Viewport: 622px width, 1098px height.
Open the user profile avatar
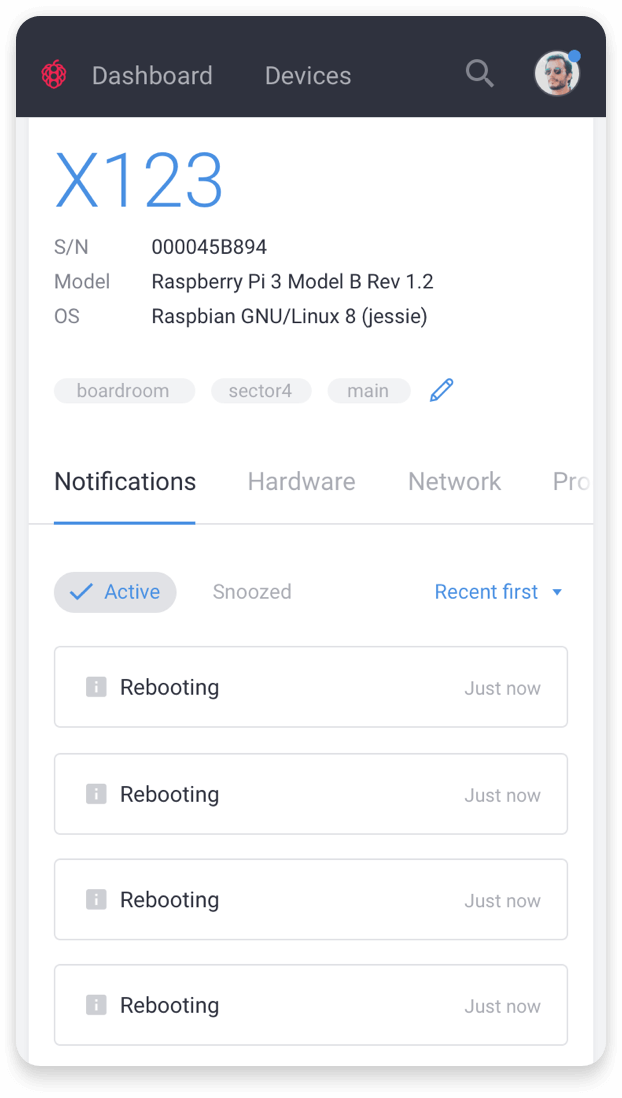coord(558,73)
